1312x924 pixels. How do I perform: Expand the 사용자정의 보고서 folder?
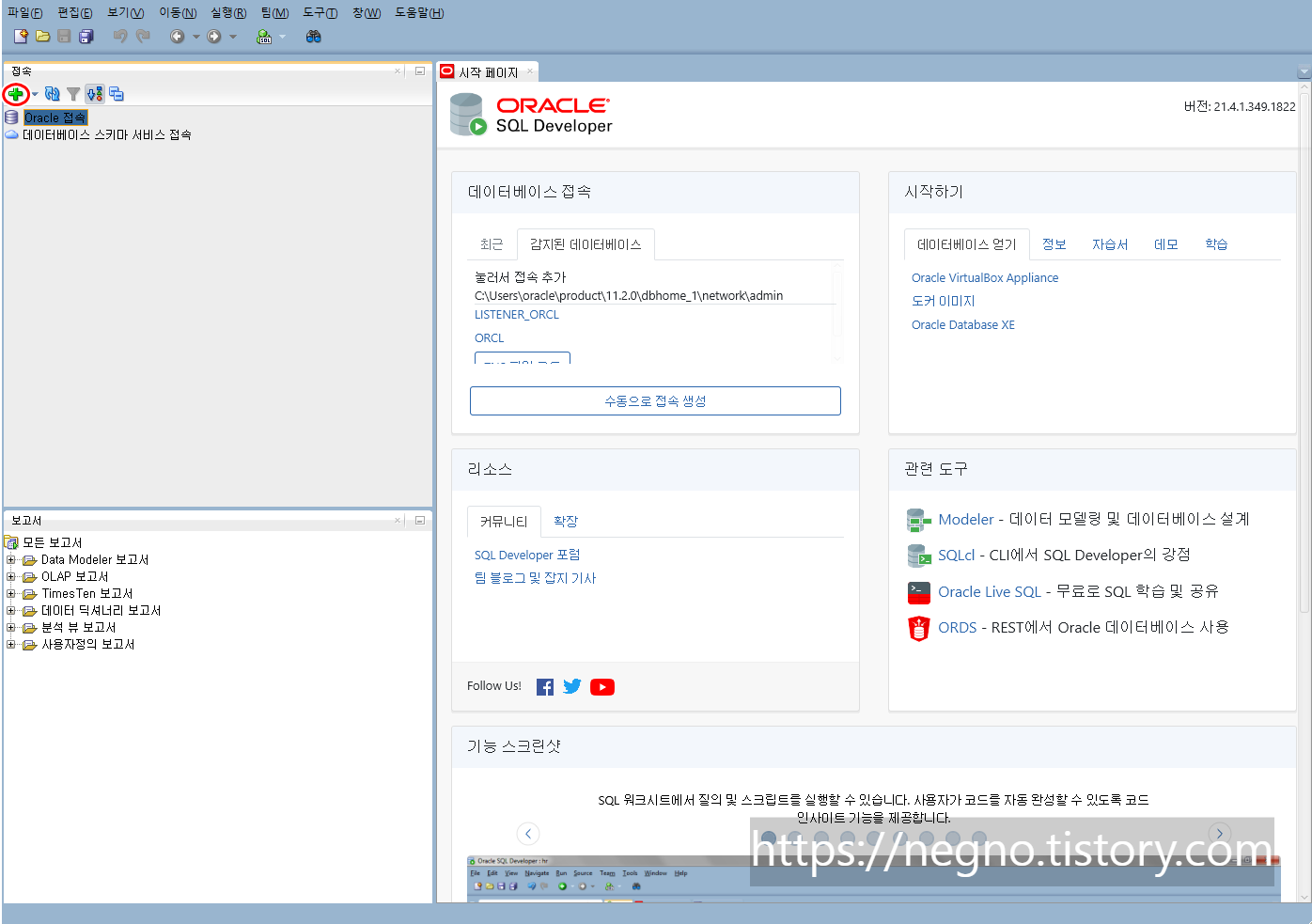[11, 644]
